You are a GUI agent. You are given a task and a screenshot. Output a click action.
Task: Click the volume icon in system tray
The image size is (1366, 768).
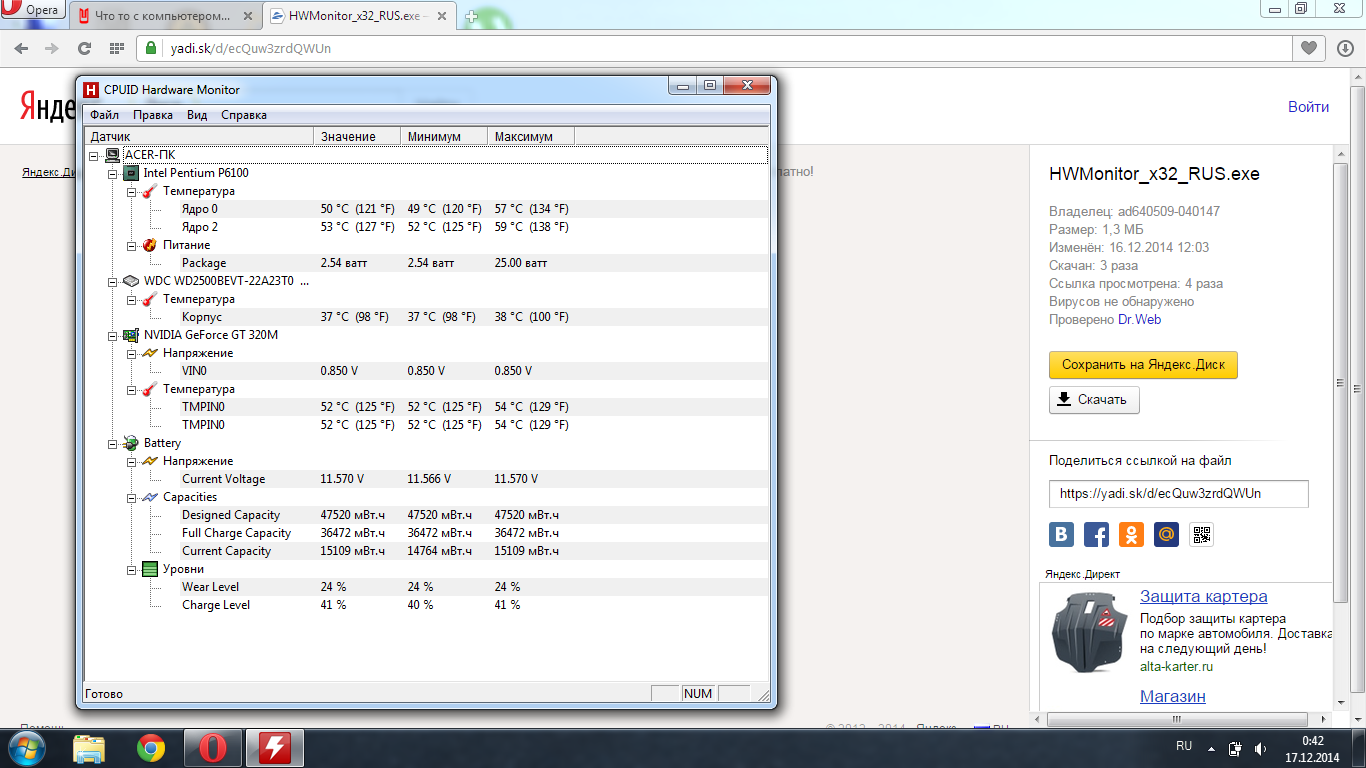pos(1260,748)
